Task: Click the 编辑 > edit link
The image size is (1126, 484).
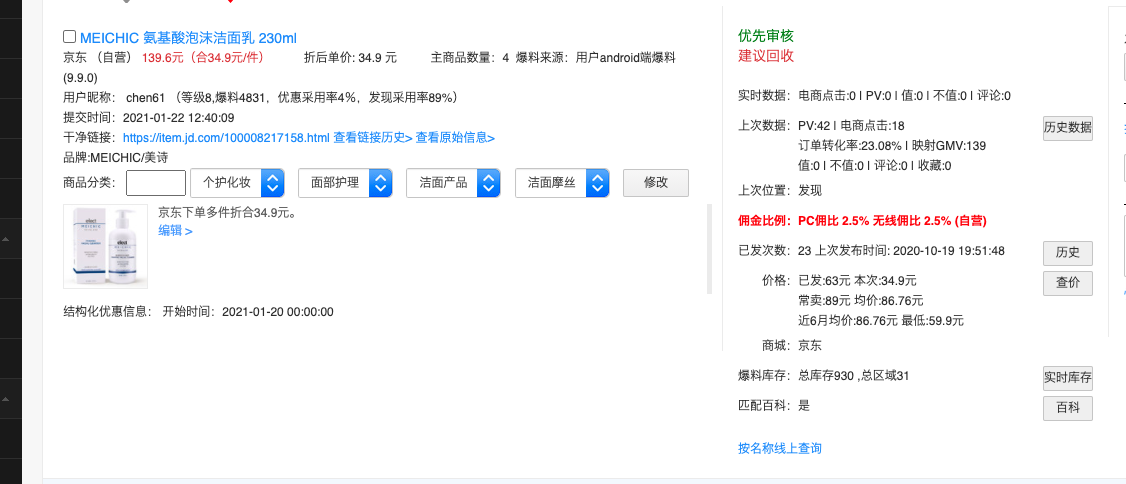Action: tap(175, 231)
